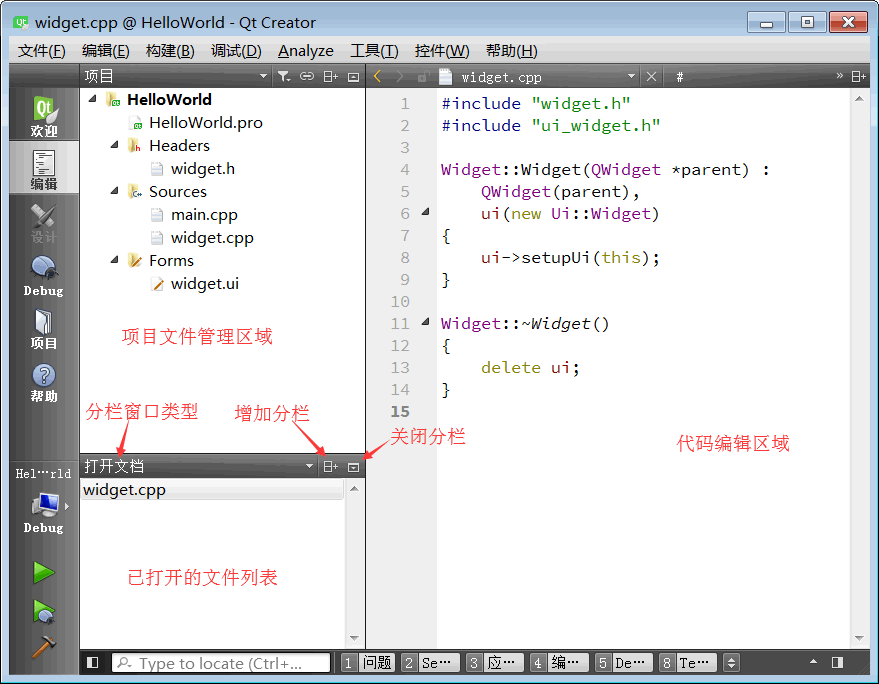The height and width of the screenshot is (684, 879).
Task: Run the project with green play button
Action: point(44,572)
